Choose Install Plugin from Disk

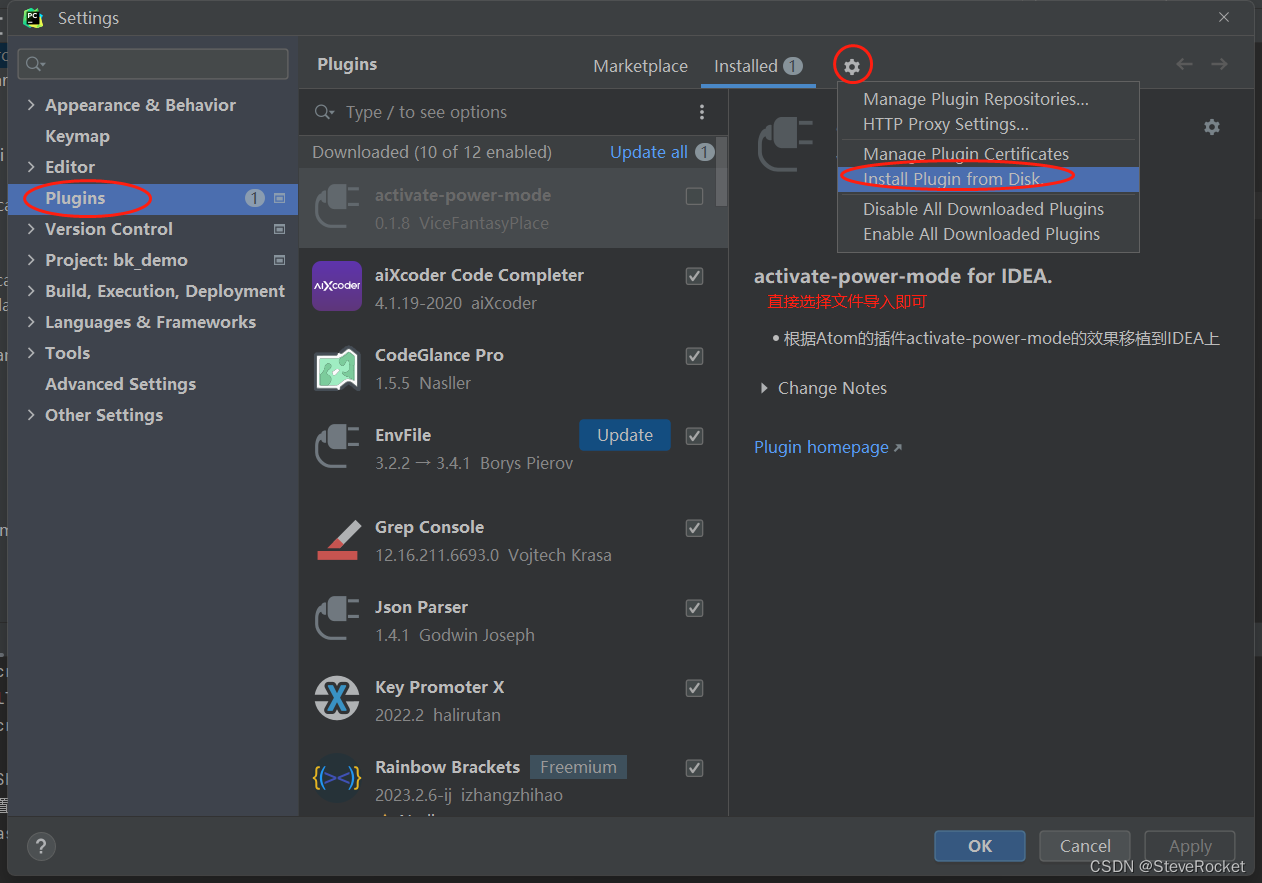pos(988,179)
